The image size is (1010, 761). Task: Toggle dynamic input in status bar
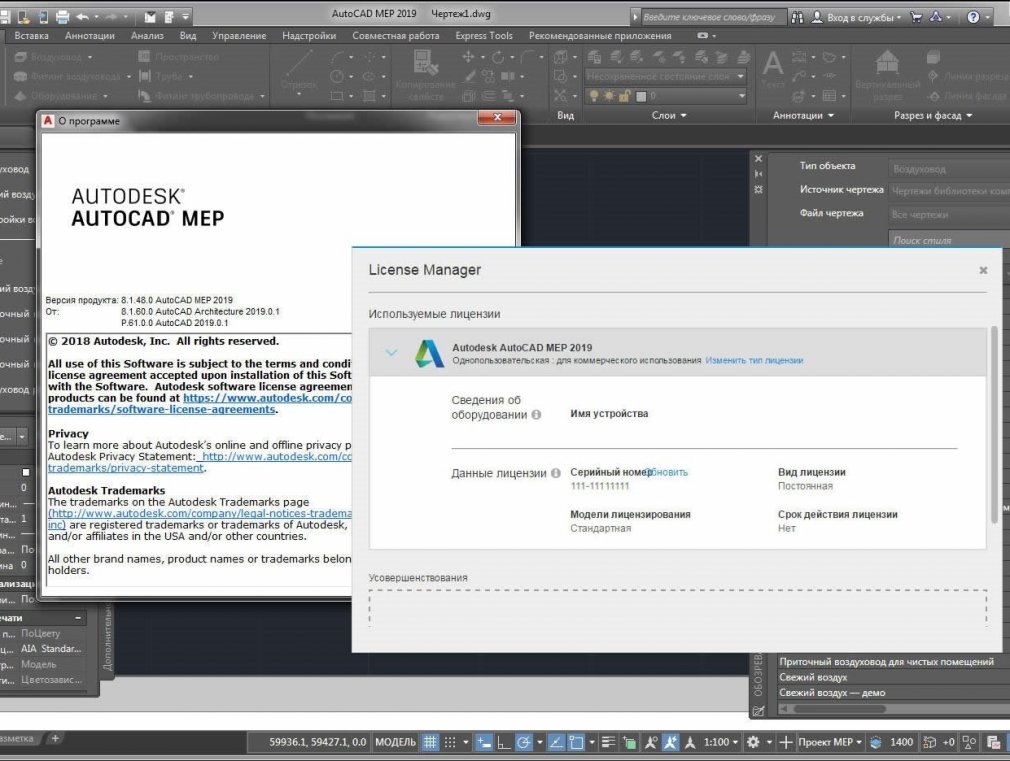point(483,742)
